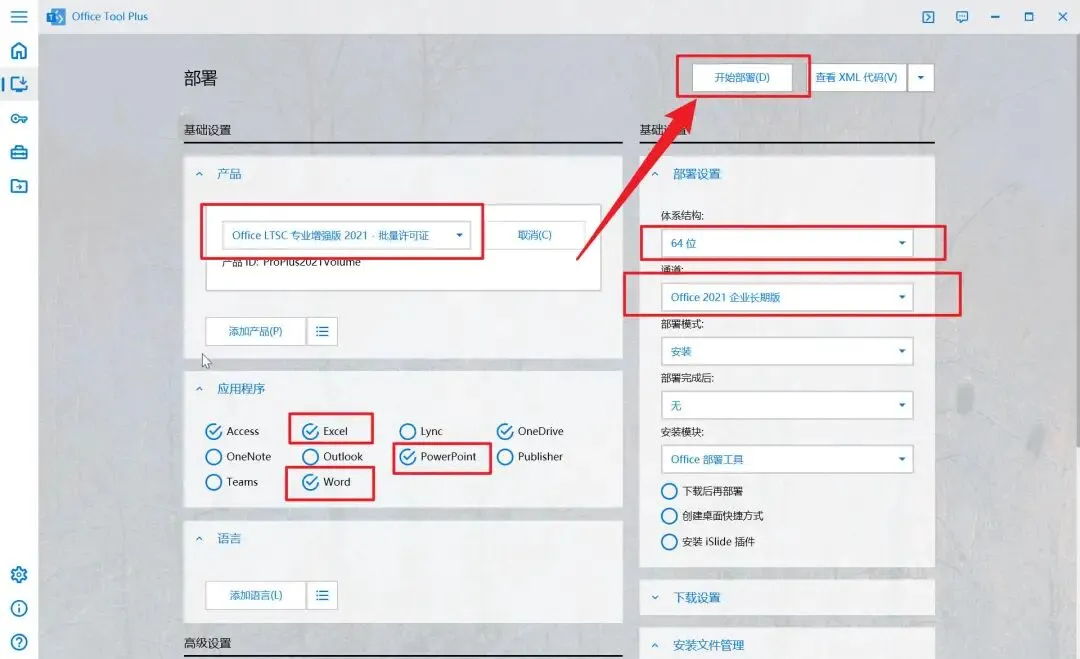Viewport: 1080px width, 659px height.
Task: Click 查看 XML 代码(V) button
Action: [856, 78]
